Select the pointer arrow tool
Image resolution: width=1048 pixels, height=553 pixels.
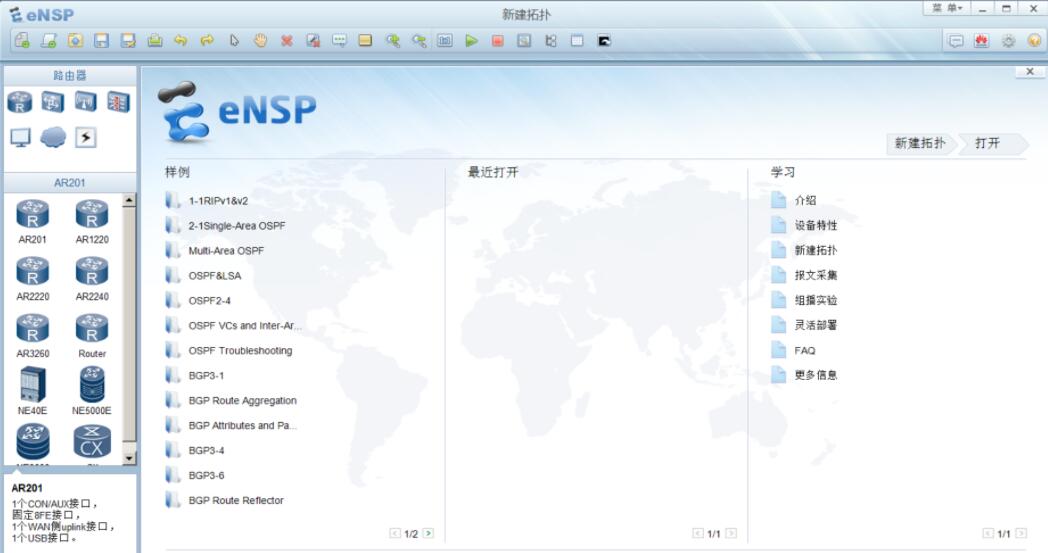234,41
